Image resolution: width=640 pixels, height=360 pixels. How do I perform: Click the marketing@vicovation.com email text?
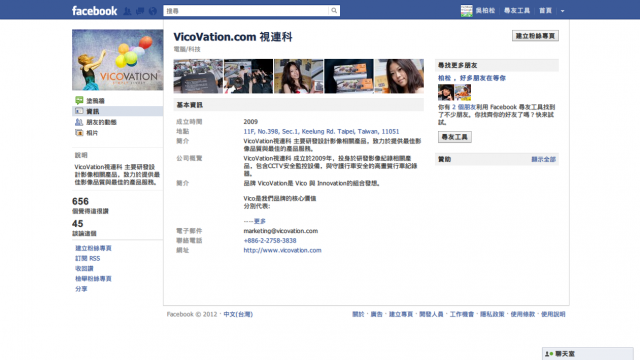coord(281,231)
